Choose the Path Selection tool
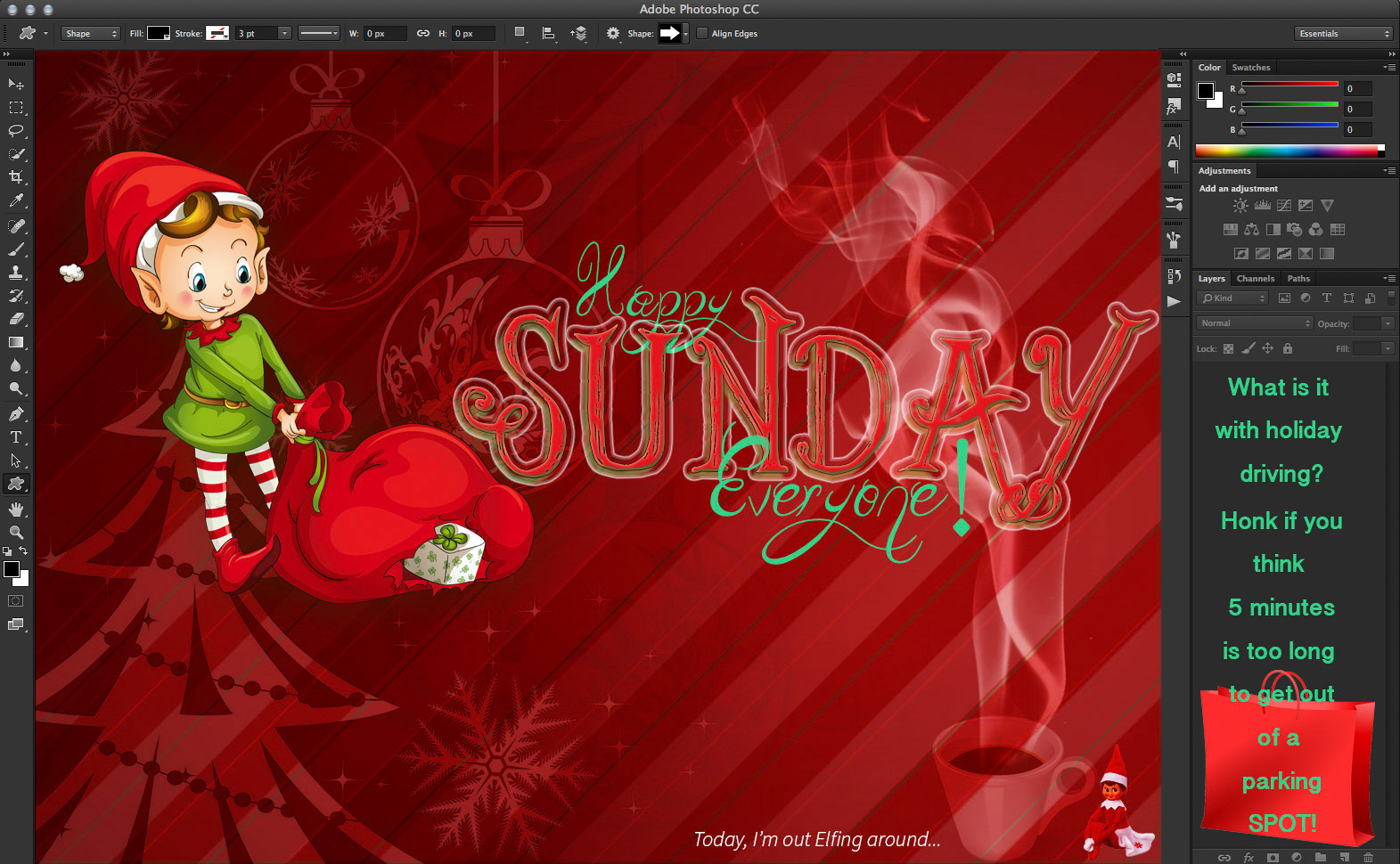This screenshot has width=1400, height=864. pos(16,461)
